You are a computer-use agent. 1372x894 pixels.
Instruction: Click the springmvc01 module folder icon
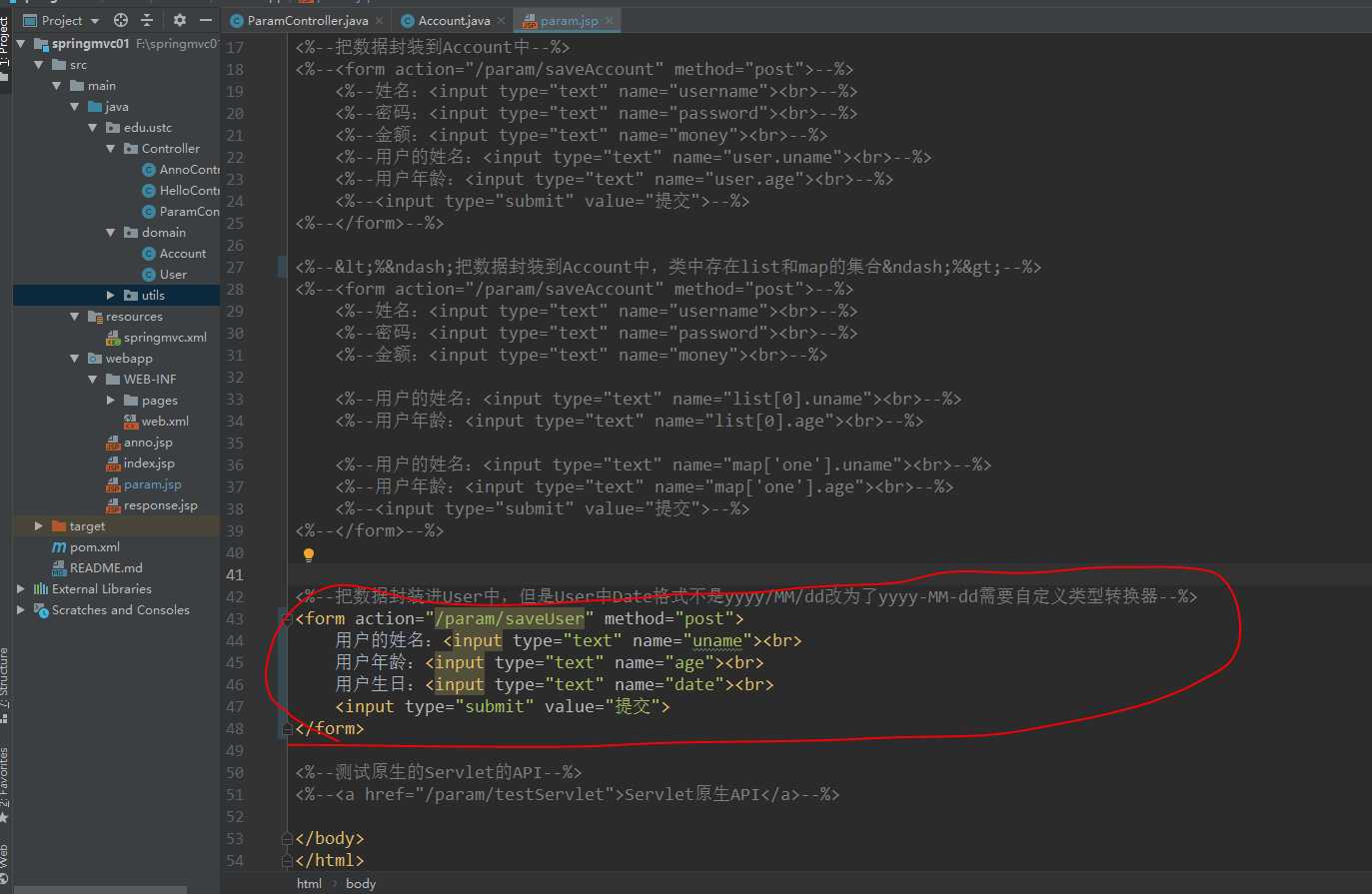pyautogui.click(x=41, y=44)
